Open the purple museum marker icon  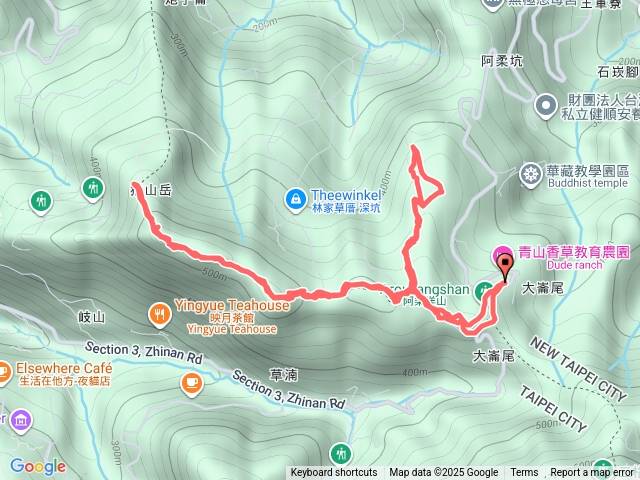(21, 420)
